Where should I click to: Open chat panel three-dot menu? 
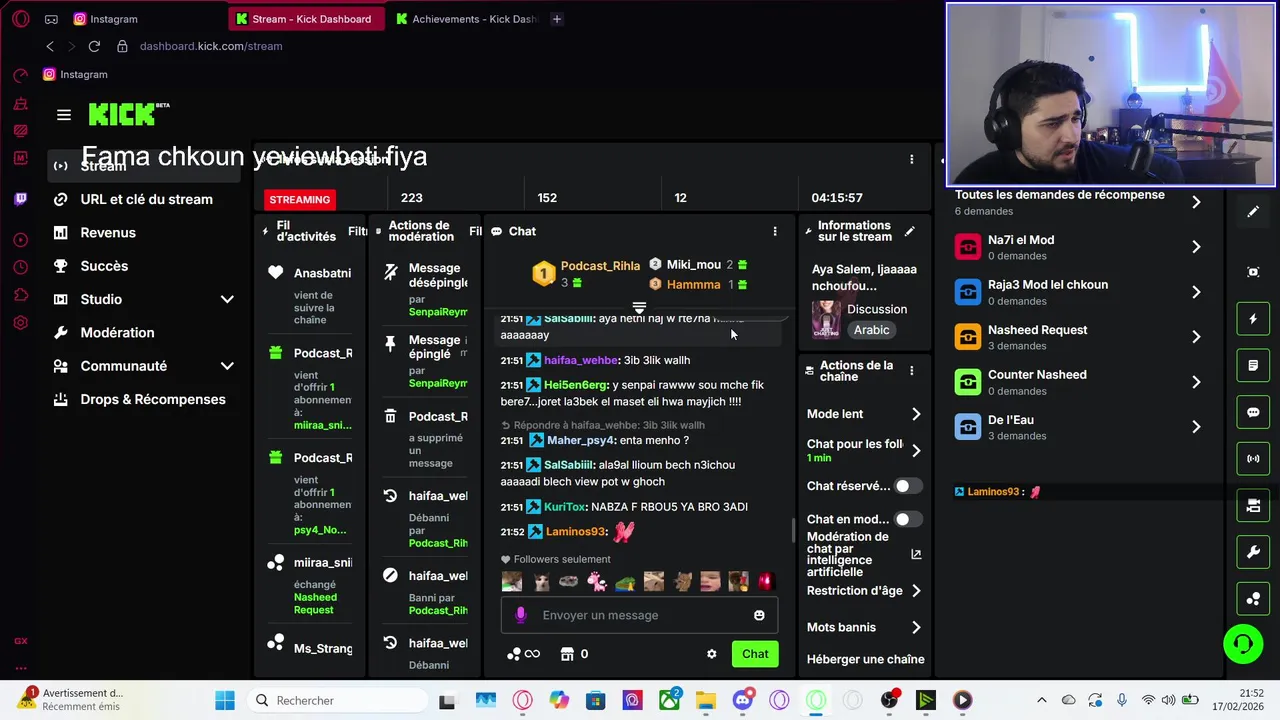click(x=774, y=231)
